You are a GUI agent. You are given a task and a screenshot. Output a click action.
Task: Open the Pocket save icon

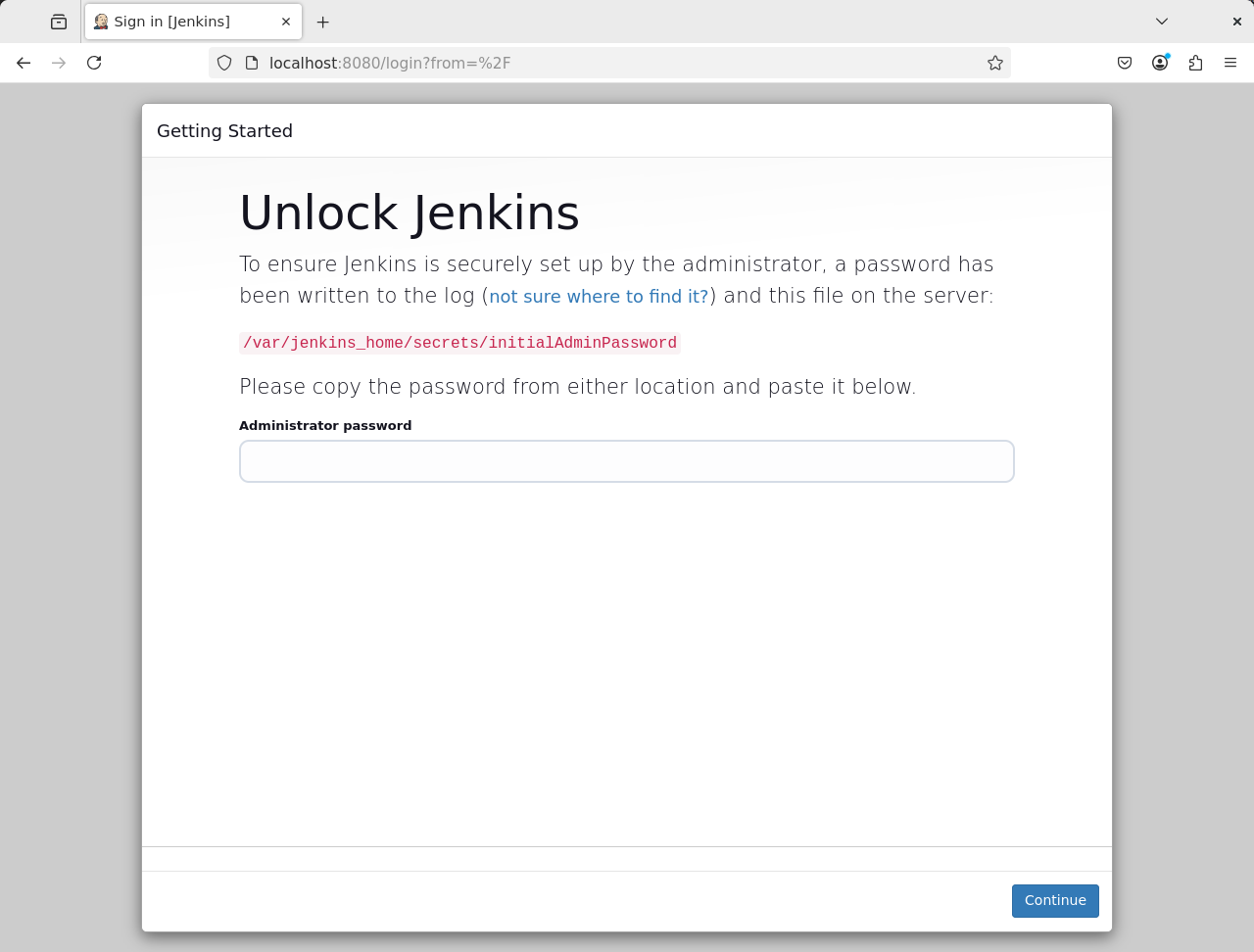point(1125,63)
